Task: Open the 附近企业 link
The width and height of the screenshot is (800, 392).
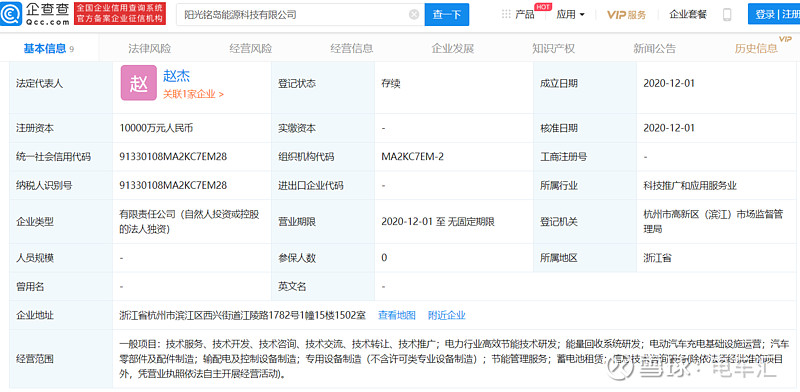Action: click(447, 315)
